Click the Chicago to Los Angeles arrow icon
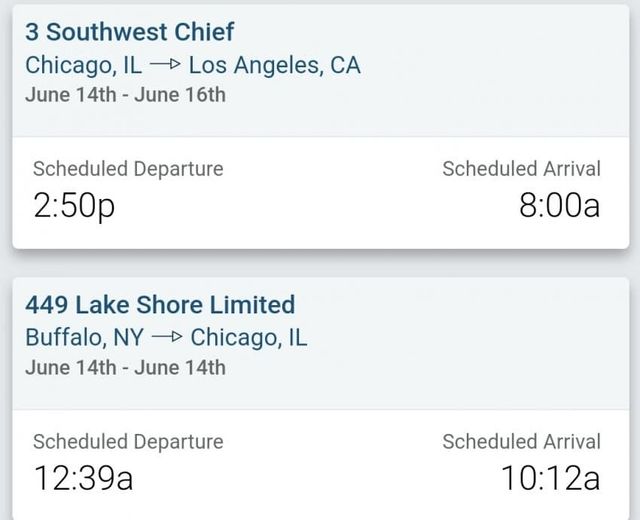640x520 pixels. [x=165, y=66]
